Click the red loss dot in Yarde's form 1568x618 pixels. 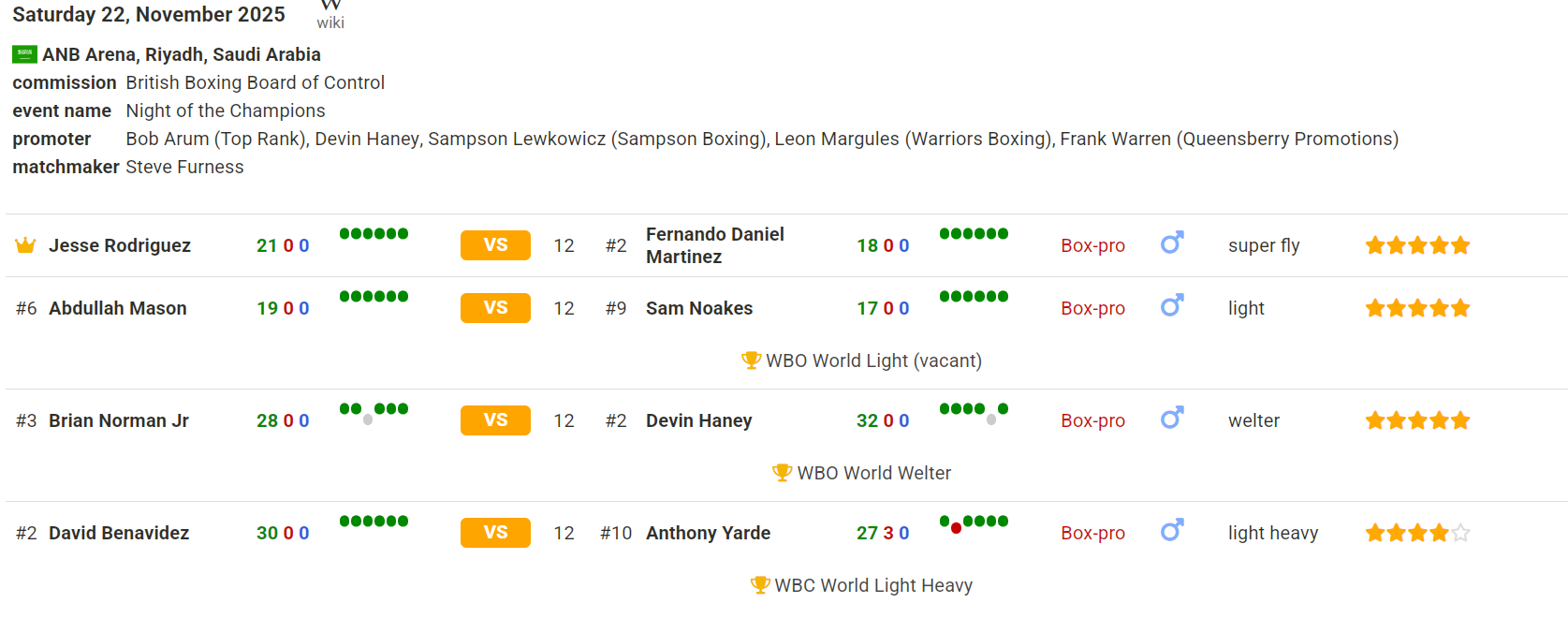tap(956, 528)
